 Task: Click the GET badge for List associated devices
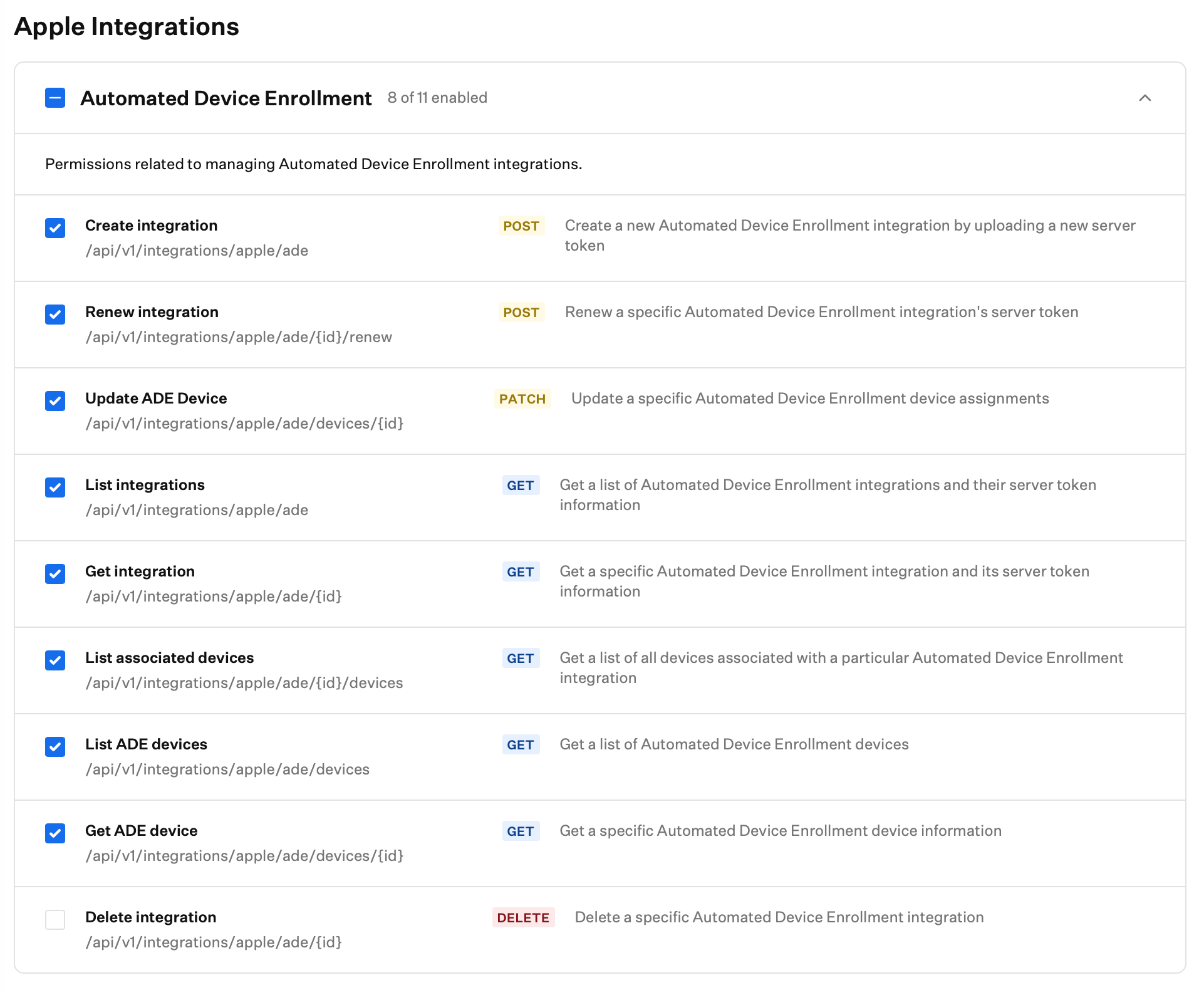[x=521, y=659]
